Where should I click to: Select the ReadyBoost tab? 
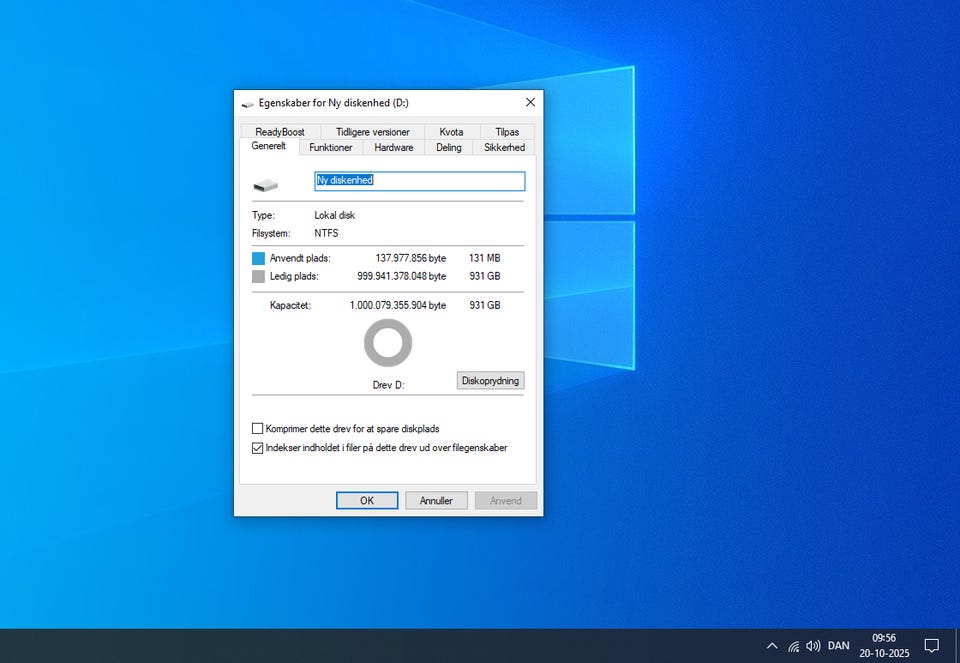click(x=280, y=132)
